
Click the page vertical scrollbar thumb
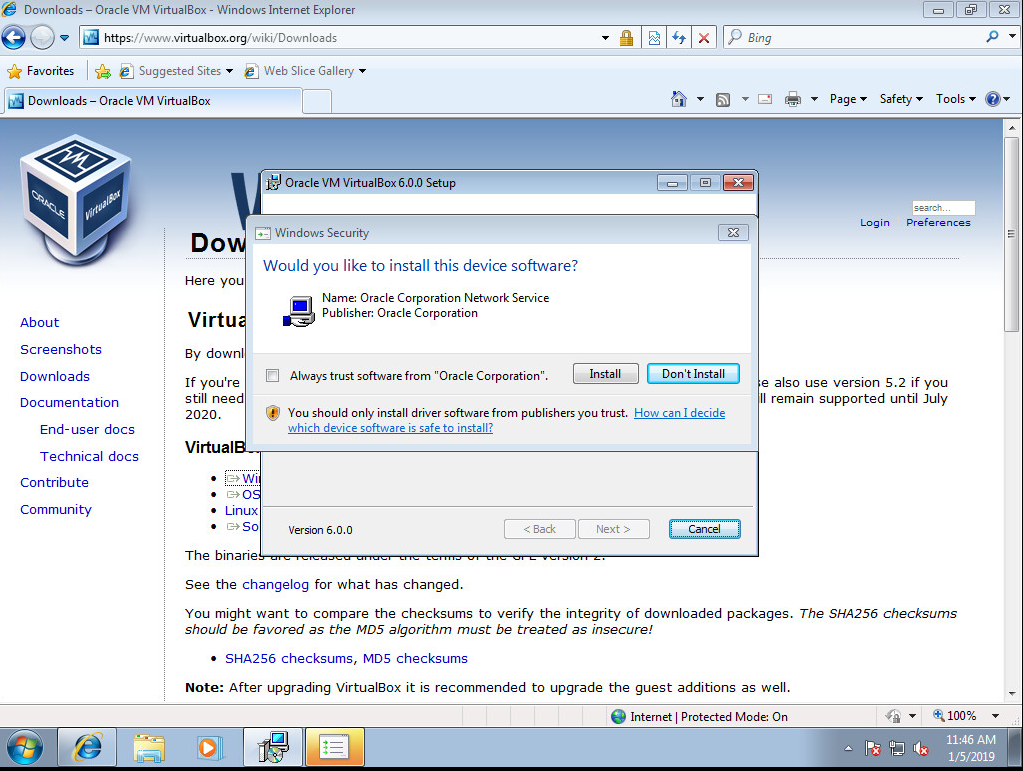pos(1011,235)
